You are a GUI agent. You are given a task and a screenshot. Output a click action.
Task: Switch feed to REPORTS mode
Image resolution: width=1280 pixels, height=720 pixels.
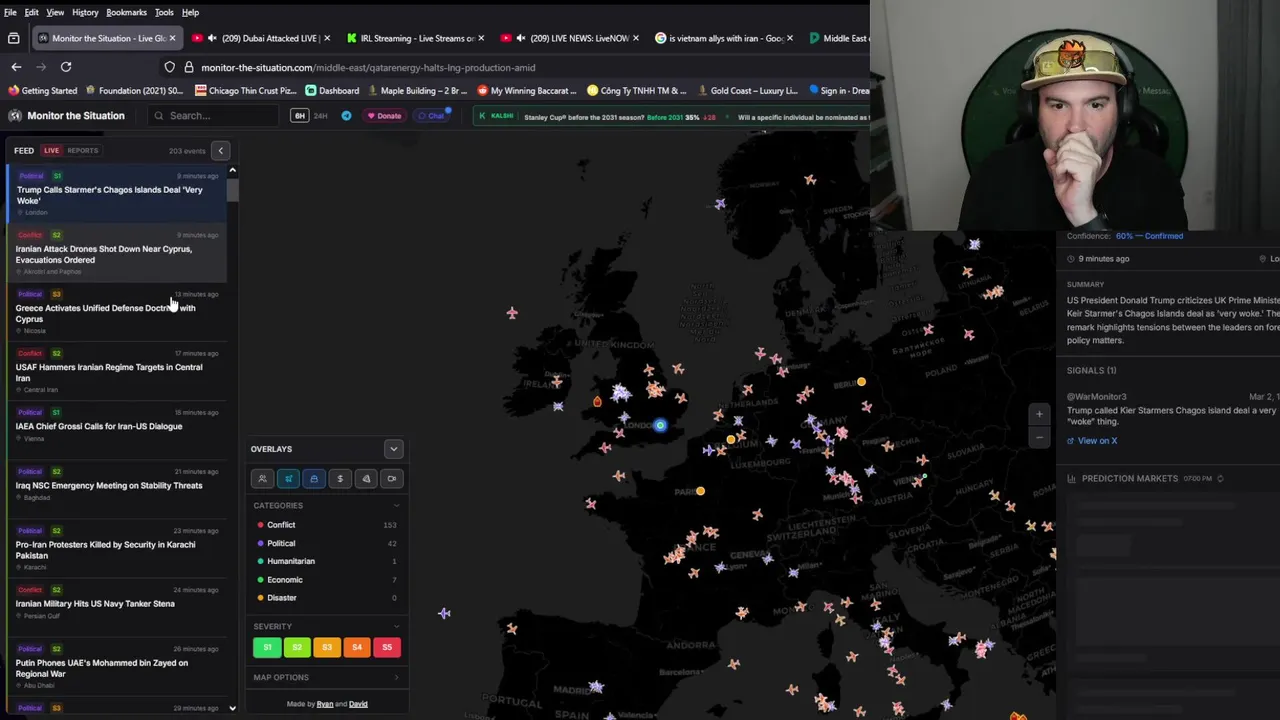83,151
